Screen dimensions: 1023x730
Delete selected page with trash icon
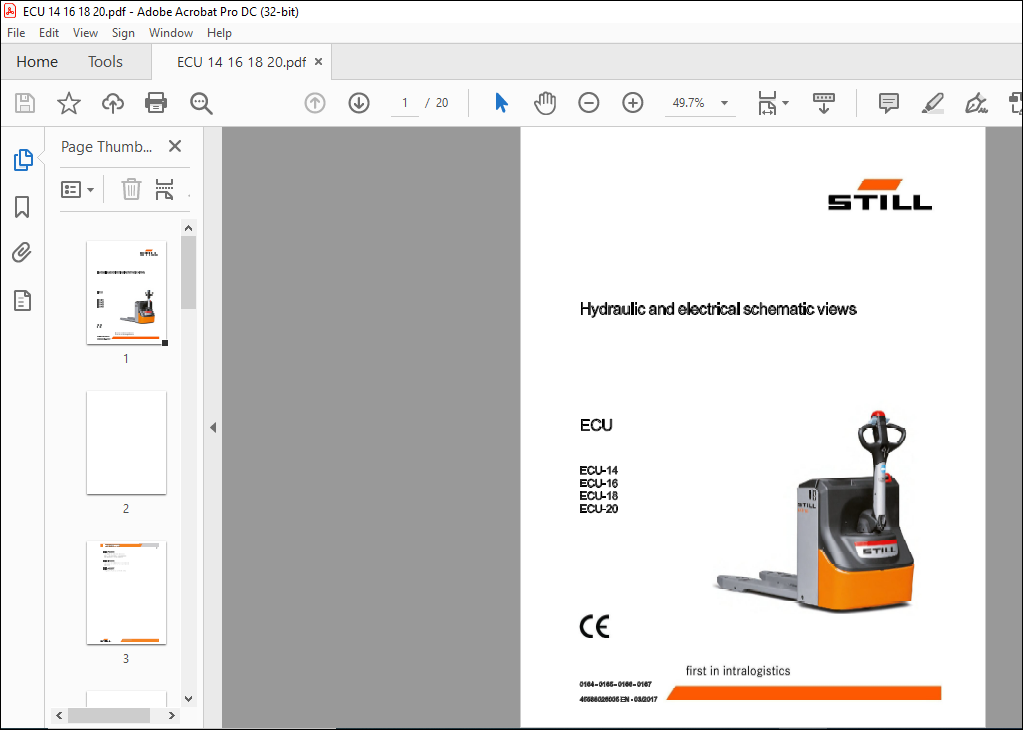pyautogui.click(x=131, y=189)
